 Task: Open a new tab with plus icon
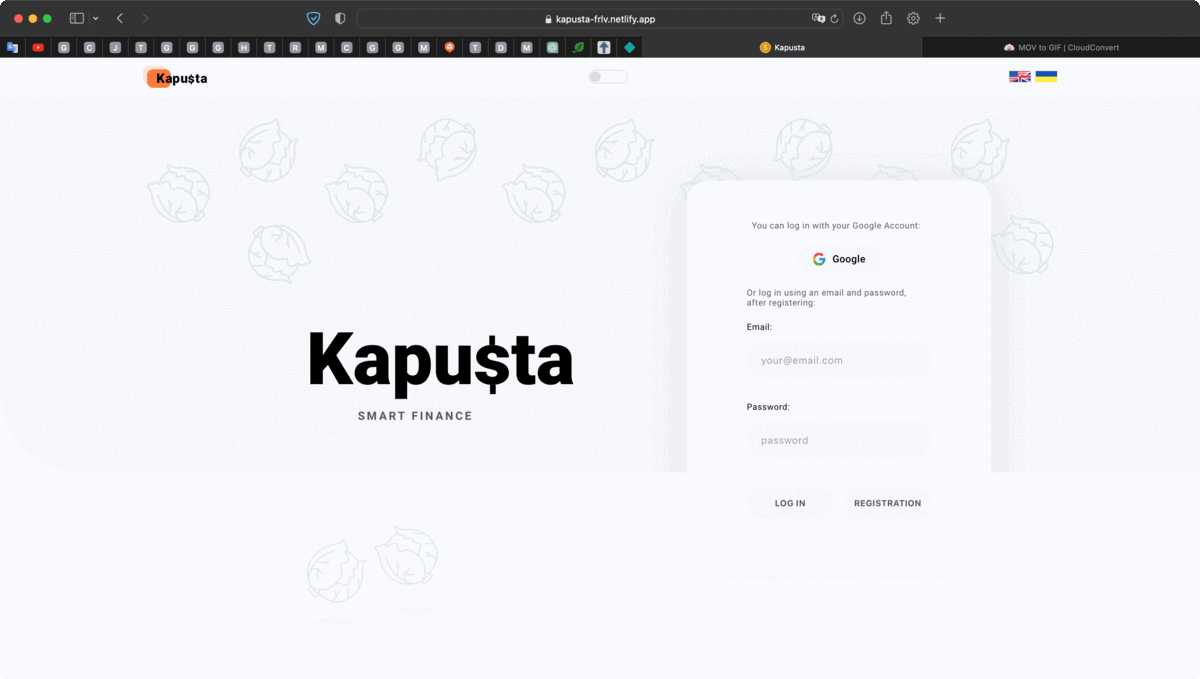click(x=940, y=18)
